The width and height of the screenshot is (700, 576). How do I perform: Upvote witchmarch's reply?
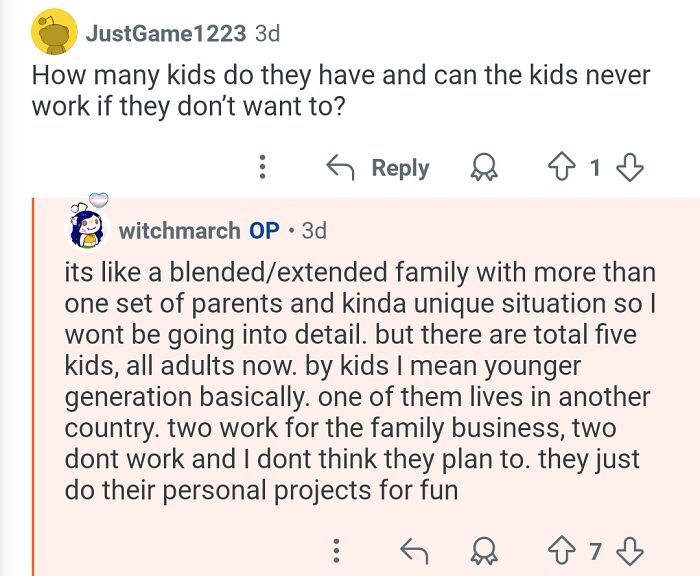tap(562, 551)
